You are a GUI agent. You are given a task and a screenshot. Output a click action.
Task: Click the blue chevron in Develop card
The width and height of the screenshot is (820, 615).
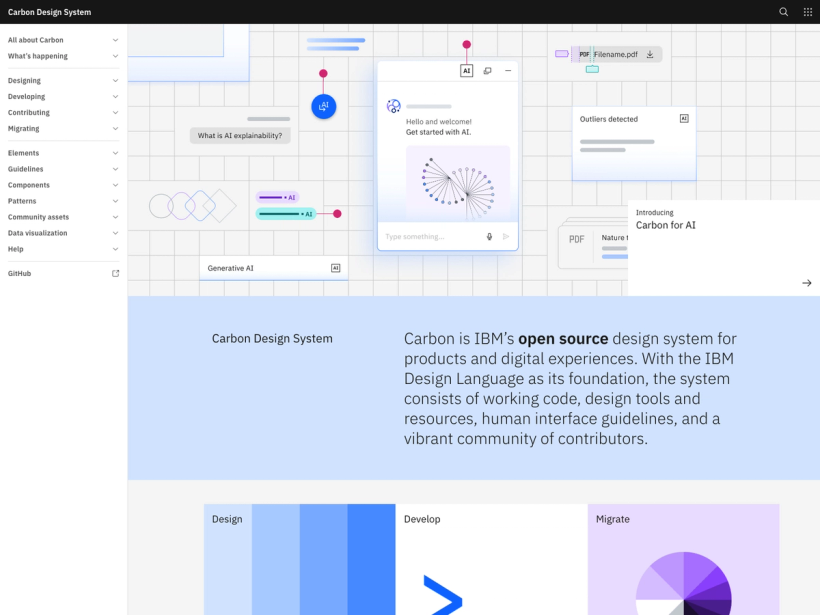pos(443,595)
